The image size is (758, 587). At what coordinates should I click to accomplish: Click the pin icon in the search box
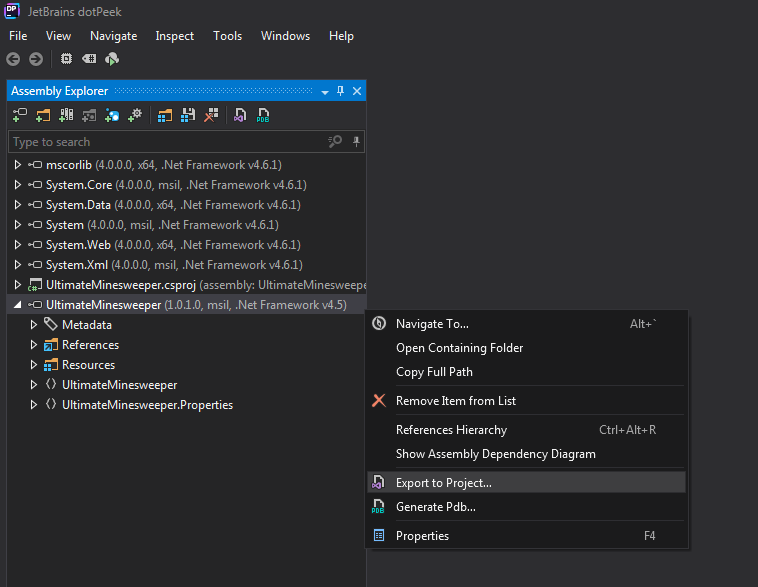point(356,141)
